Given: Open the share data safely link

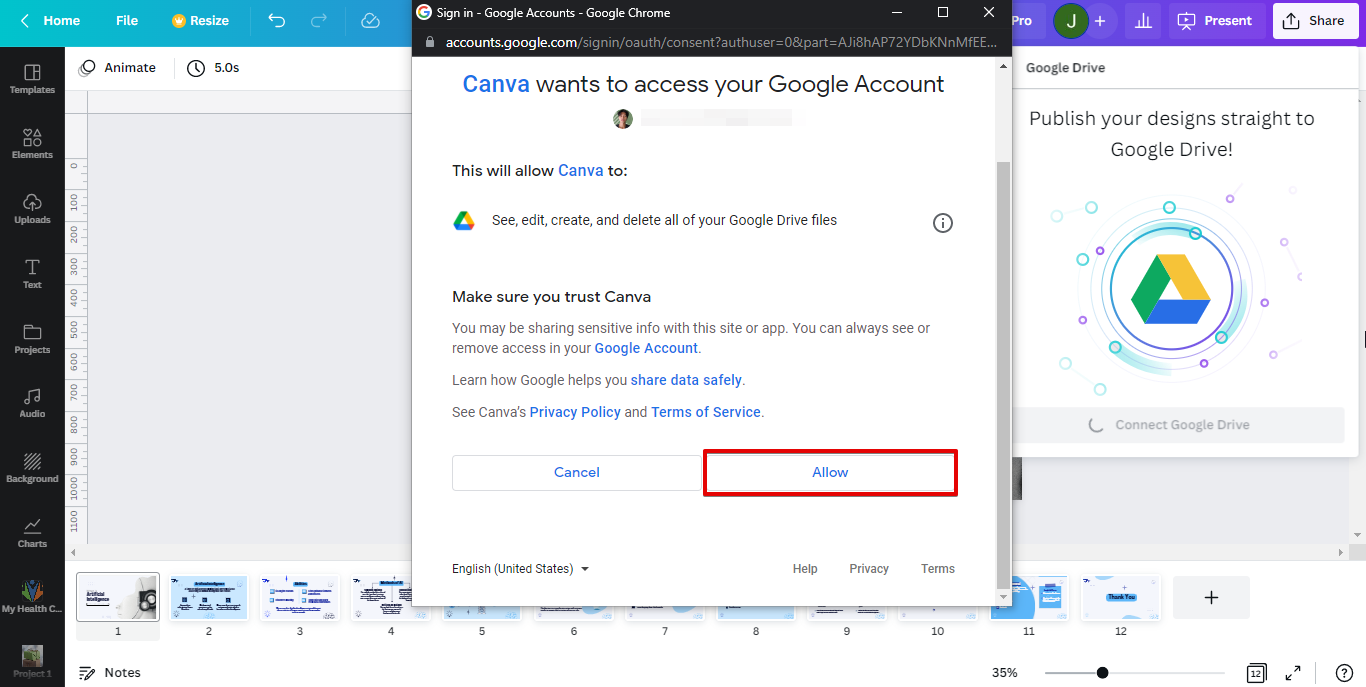Looking at the screenshot, I should pos(686,380).
